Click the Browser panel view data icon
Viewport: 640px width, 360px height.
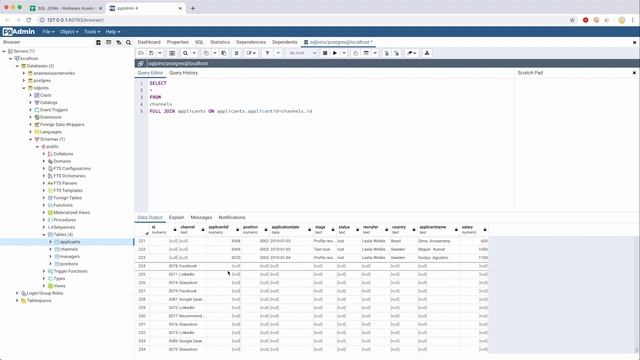pyautogui.click(x=109, y=42)
